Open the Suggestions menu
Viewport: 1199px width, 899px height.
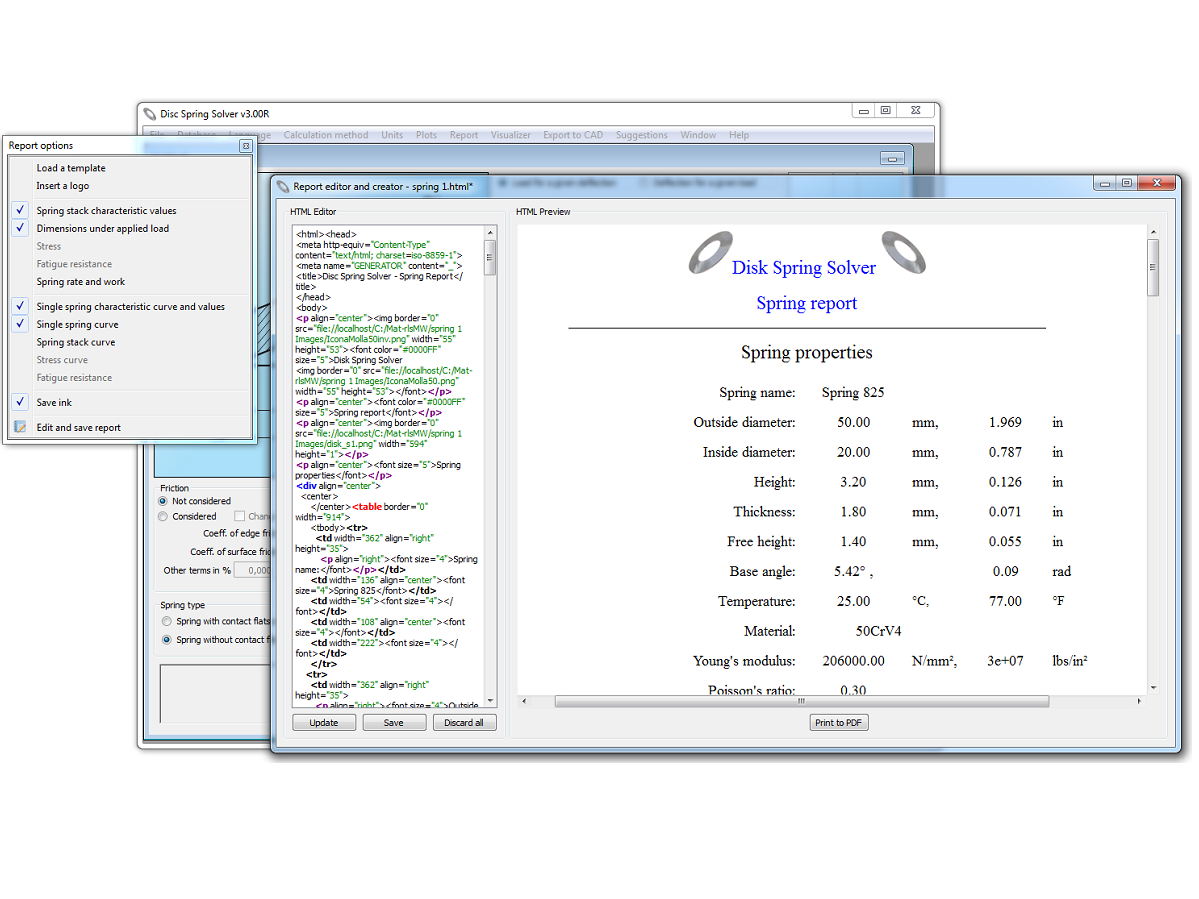tap(642, 135)
